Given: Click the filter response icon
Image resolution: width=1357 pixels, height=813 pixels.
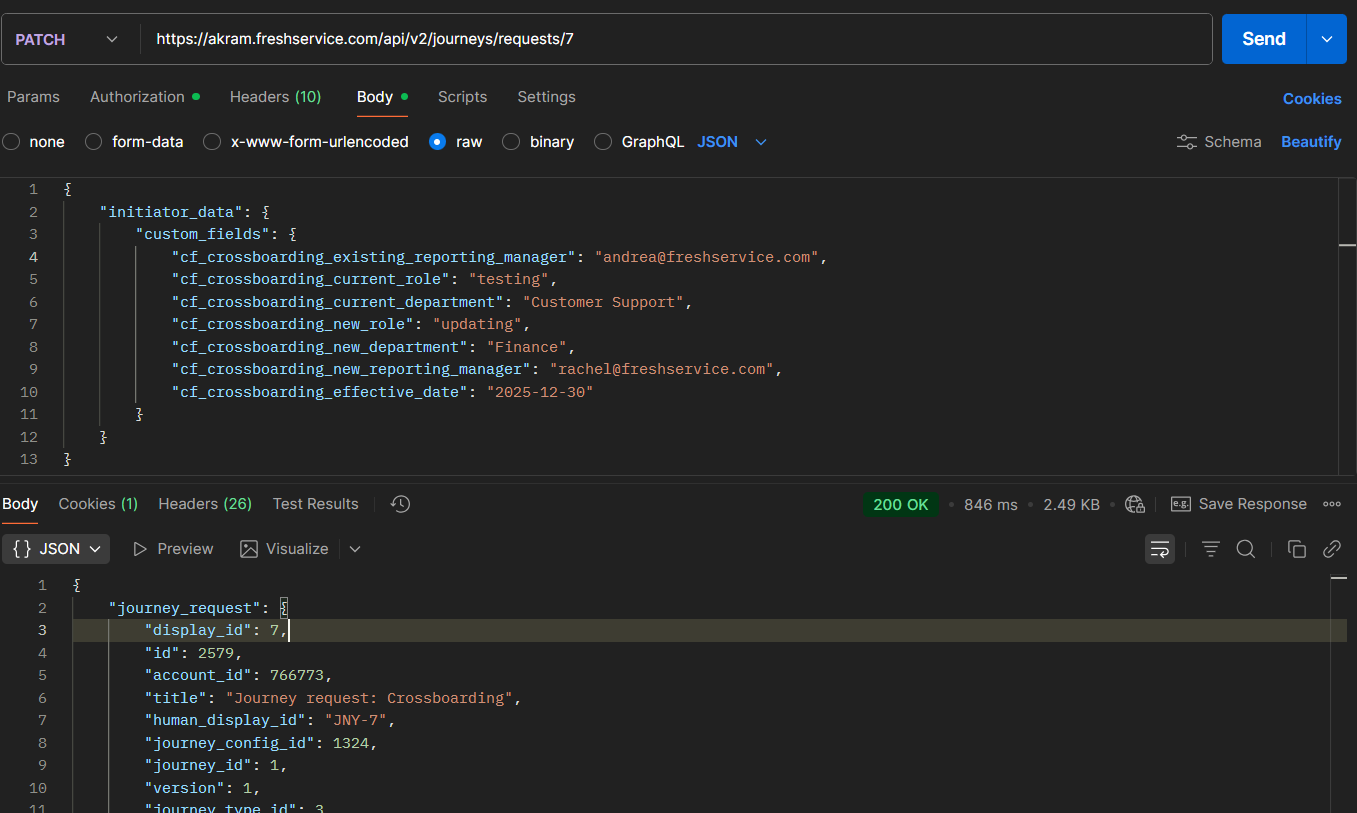Looking at the screenshot, I should click(1210, 548).
